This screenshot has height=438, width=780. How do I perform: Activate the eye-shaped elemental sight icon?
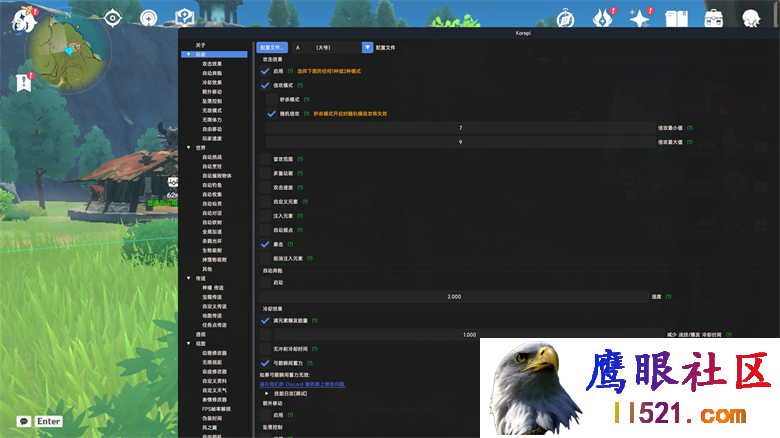coord(113,18)
